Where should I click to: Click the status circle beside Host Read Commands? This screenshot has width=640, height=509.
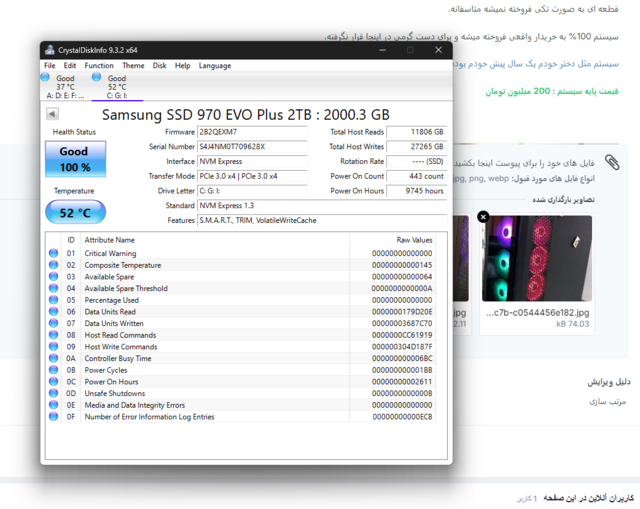tap(53, 335)
